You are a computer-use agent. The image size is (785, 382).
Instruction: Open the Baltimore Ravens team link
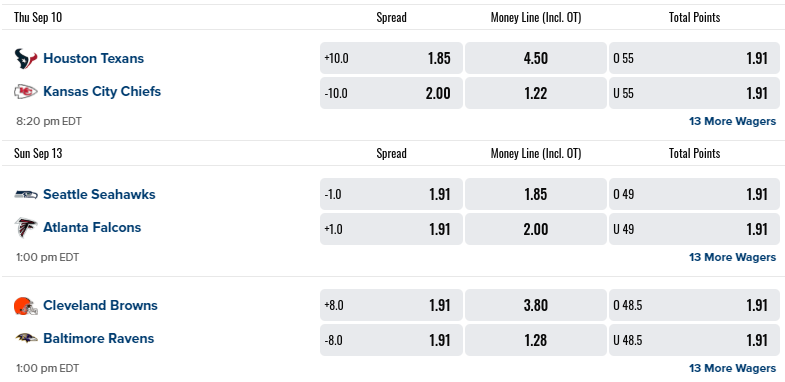pyautogui.click(x=99, y=338)
